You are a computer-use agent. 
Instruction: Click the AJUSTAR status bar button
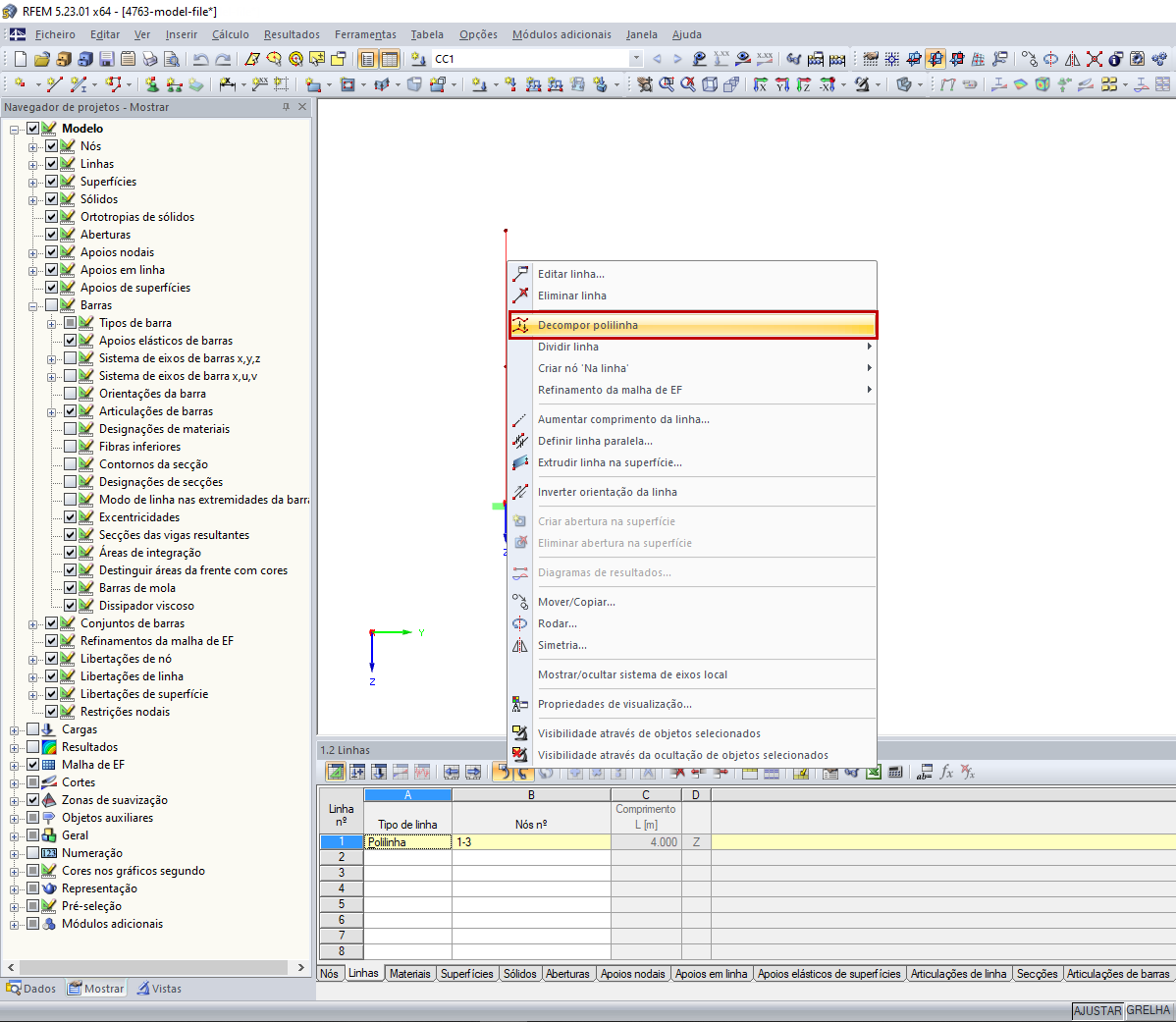point(1097,1011)
